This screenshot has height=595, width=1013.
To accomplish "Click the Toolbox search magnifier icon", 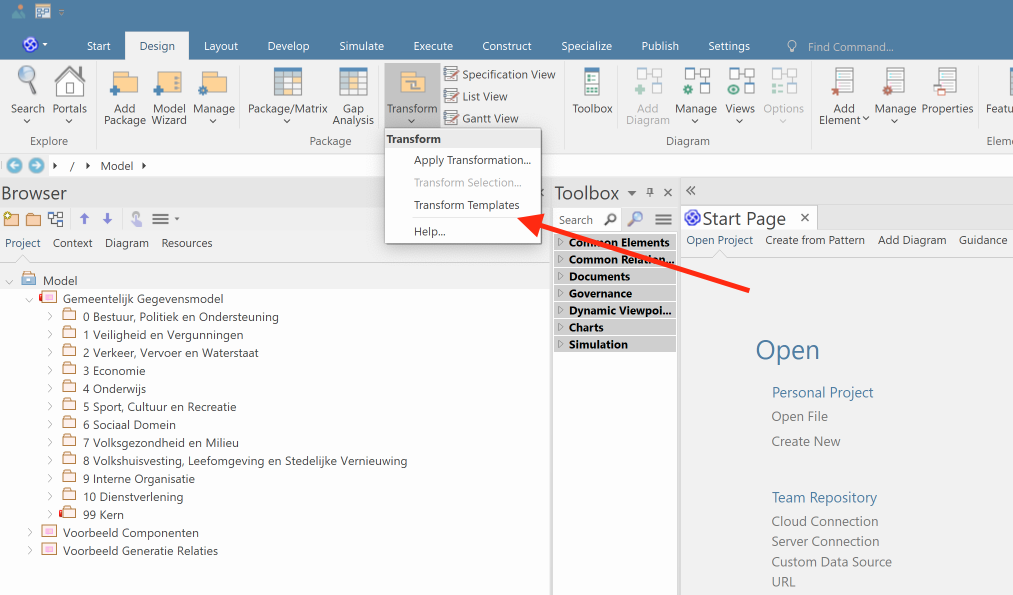I will tap(611, 220).
